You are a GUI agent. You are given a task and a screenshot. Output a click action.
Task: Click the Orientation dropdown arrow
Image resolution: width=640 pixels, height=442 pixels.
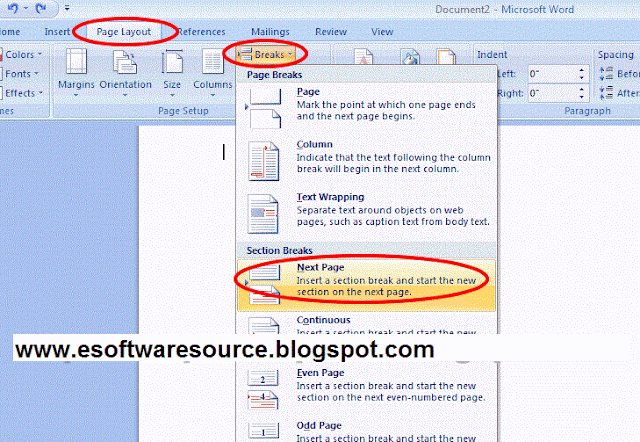[x=125, y=96]
